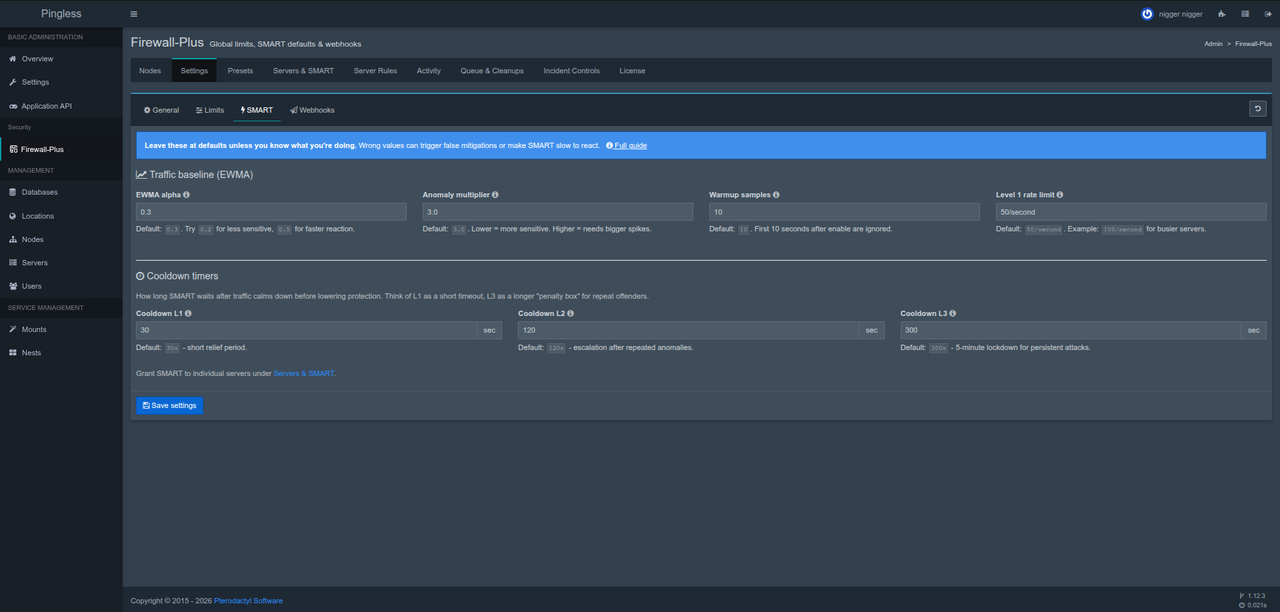Click the 'sec' unit label of Cooldown L3
The width and height of the screenshot is (1280, 612).
[1254, 330]
